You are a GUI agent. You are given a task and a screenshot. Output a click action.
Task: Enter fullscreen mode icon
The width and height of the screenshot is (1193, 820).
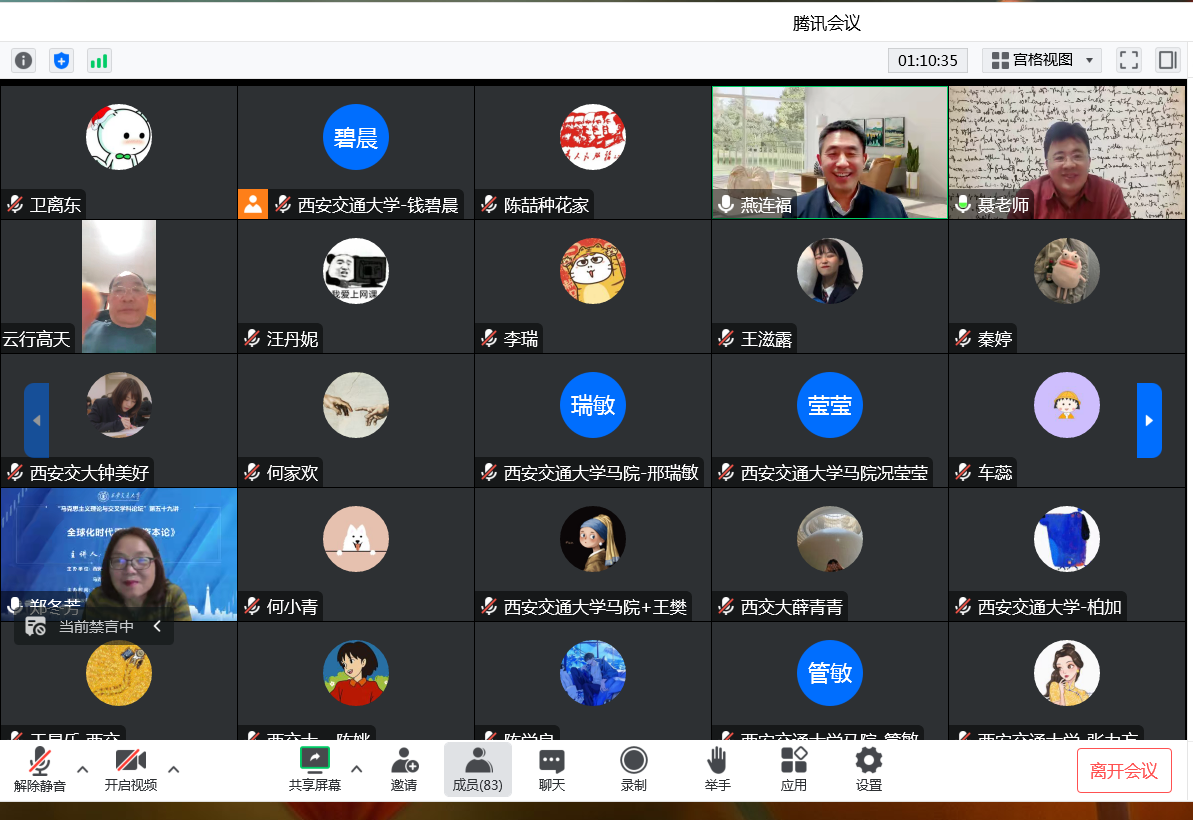coord(1129,60)
